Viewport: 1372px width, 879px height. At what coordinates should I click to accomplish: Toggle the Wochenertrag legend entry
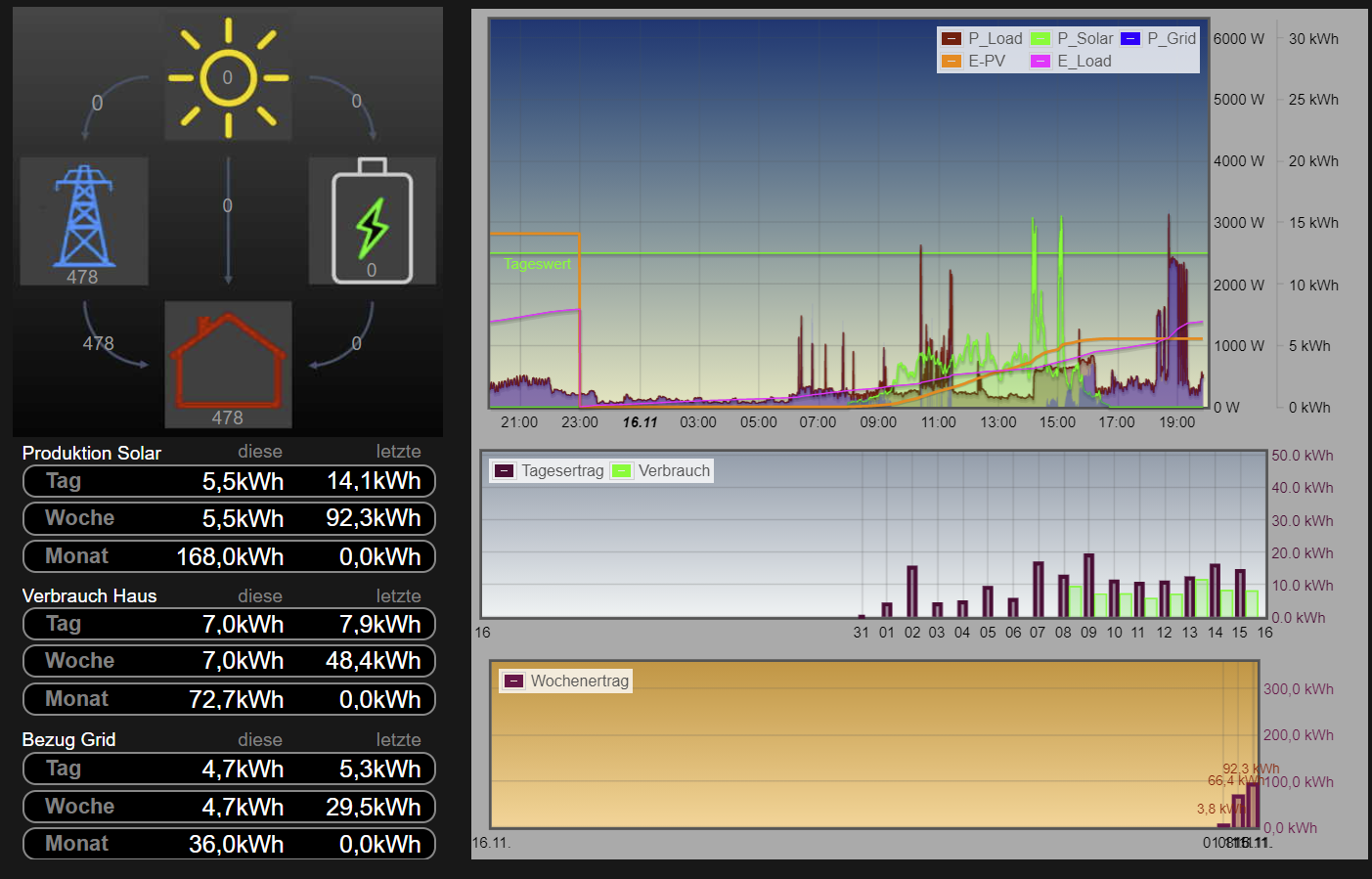(566, 681)
